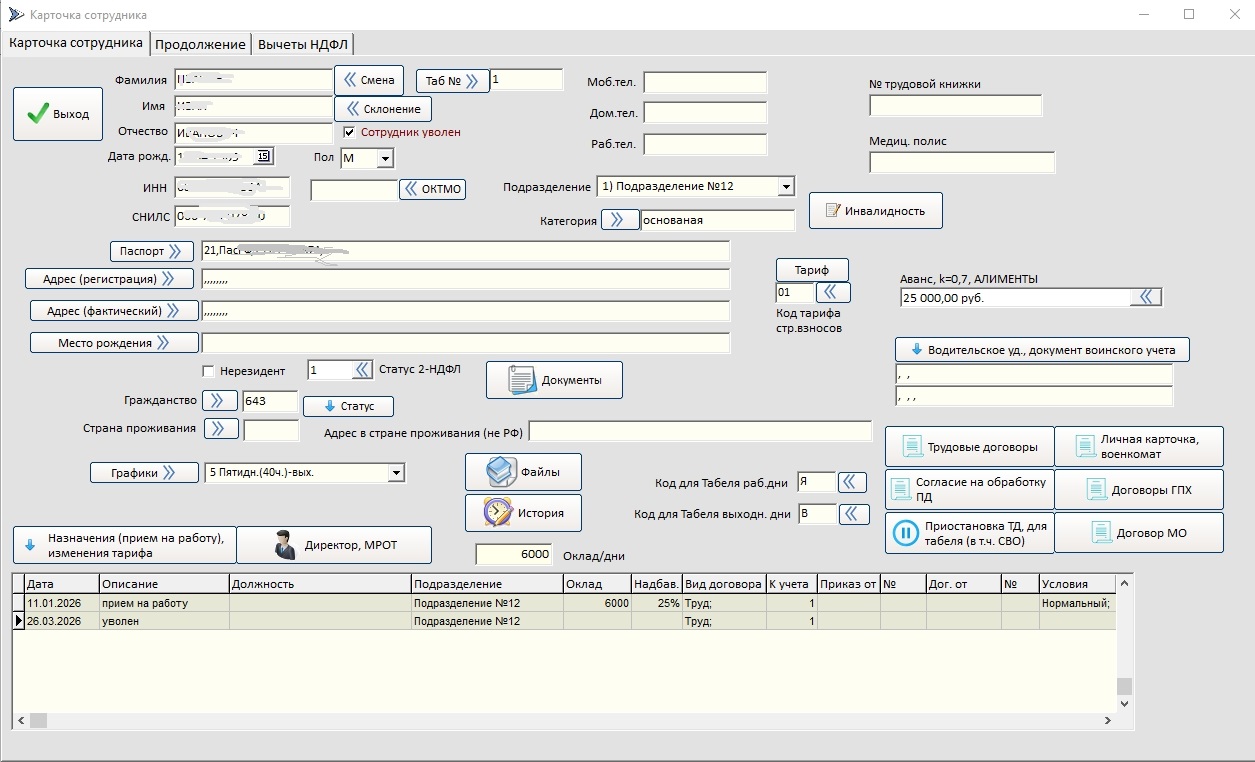Click the table vertical scrollbar down arrow

[1124, 704]
